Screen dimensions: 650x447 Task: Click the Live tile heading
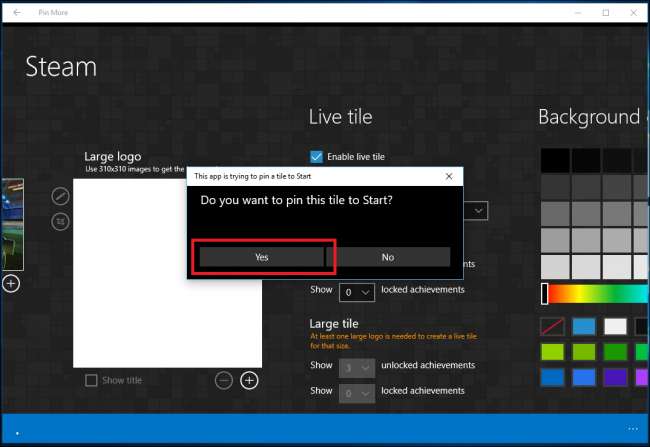(x=340, y=117)
